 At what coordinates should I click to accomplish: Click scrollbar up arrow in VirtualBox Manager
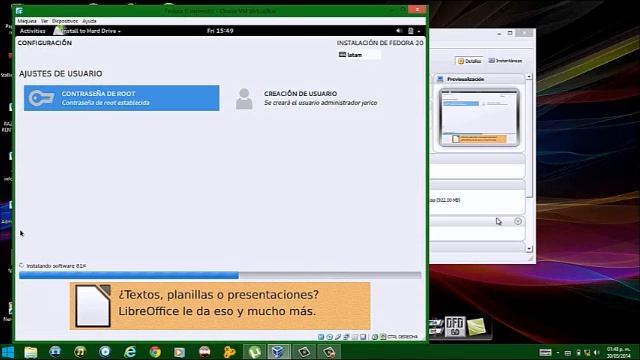click(529, 77)
